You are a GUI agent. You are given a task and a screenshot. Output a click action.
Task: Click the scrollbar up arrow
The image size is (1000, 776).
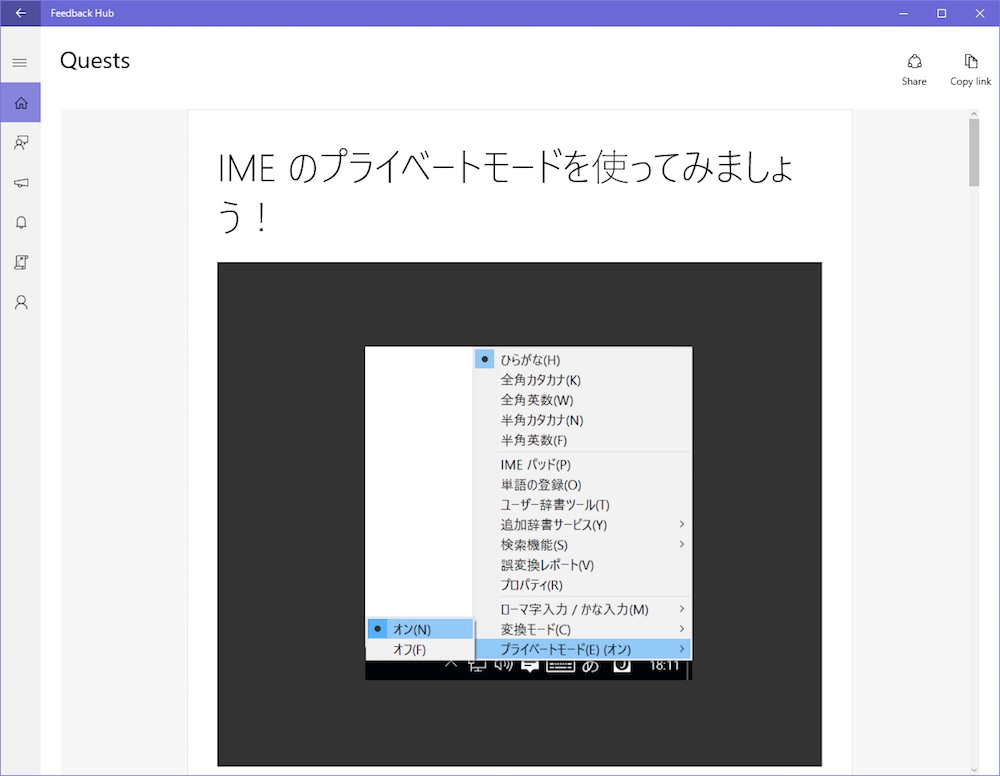click(973, 114)
